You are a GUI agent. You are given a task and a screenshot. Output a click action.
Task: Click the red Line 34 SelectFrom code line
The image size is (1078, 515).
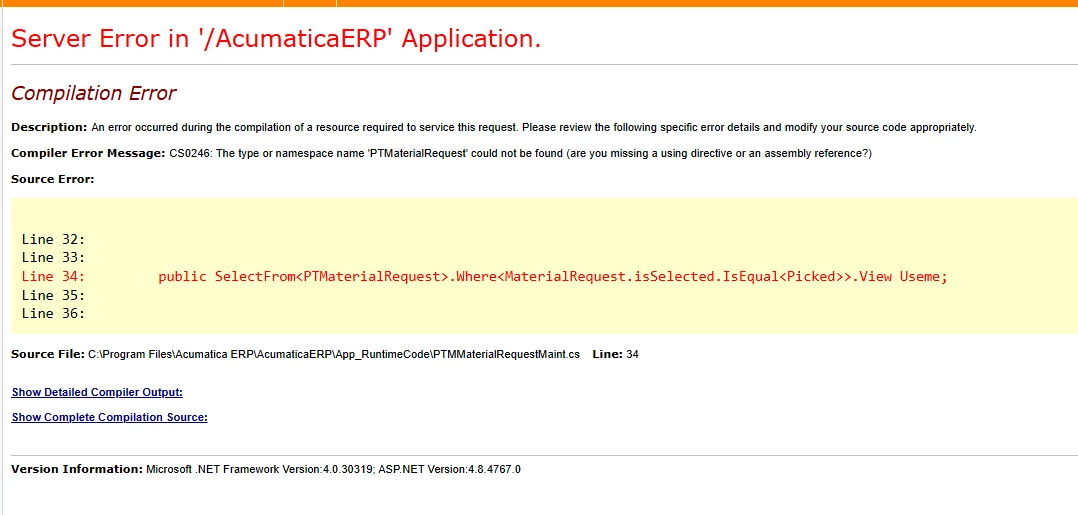[485, 276]
